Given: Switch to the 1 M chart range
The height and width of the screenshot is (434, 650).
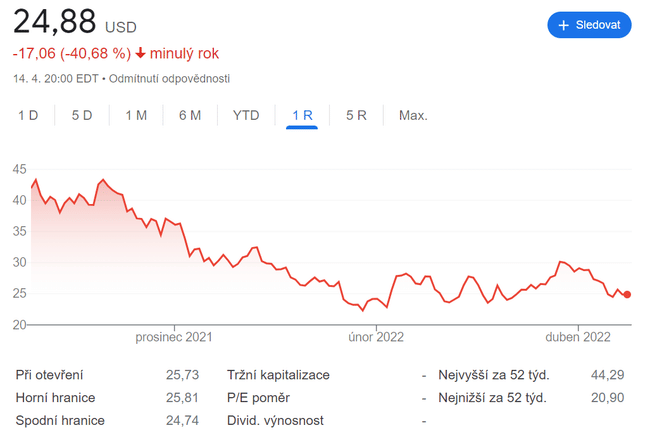Looking at the screenshot, I should point(136,115).
